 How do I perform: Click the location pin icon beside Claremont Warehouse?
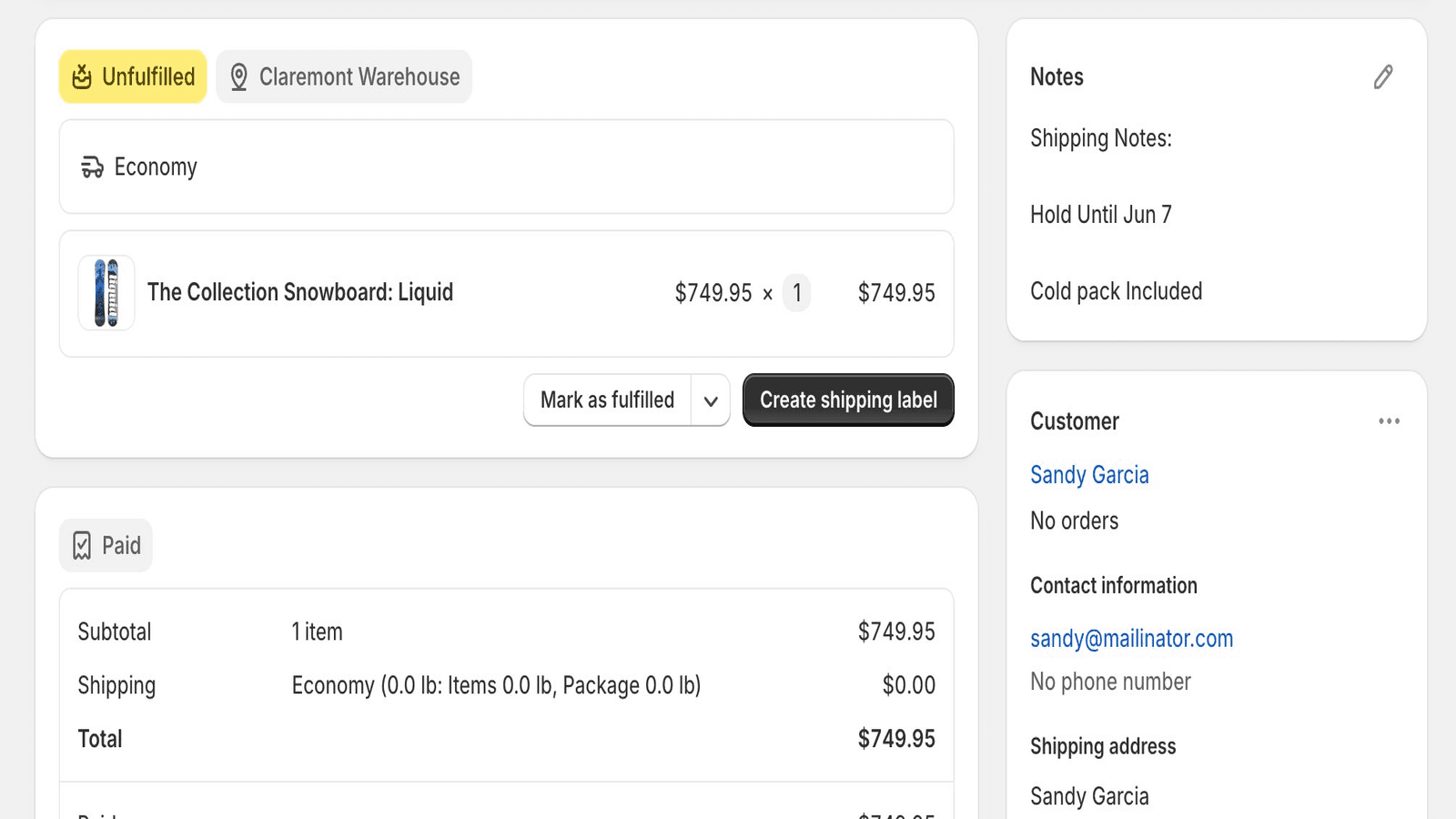(x=238, y=77)
